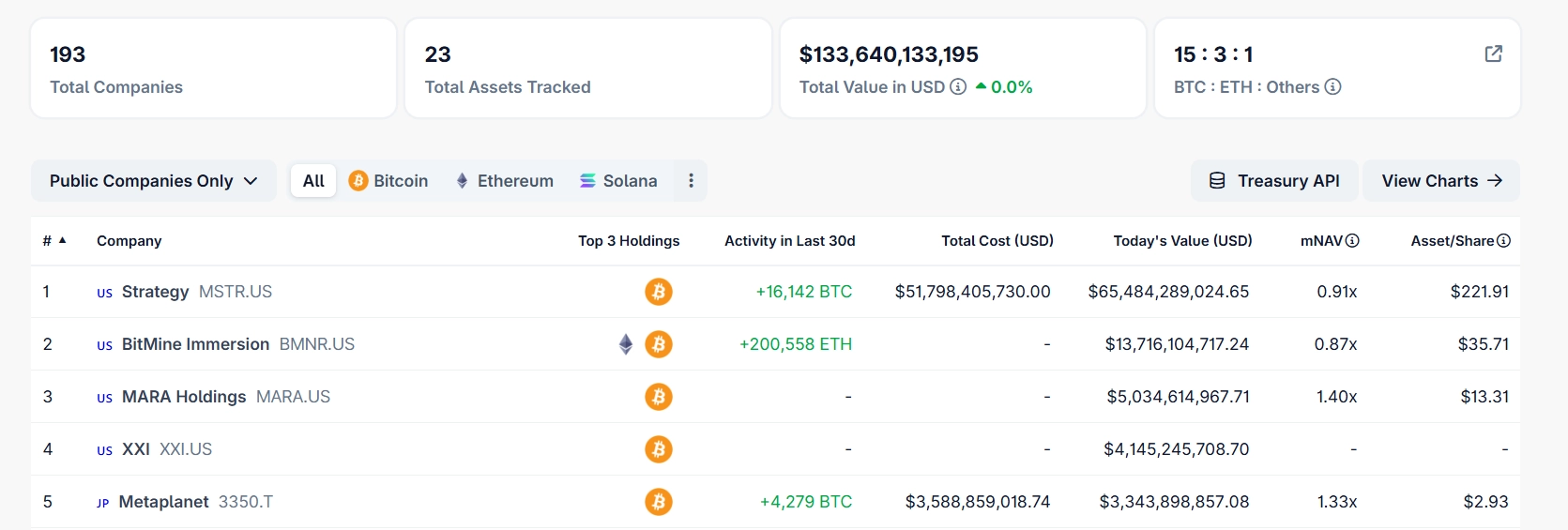
Task: Open external link icon in BTC:ETH:Others card
Action: click(x=1493, y=53)
